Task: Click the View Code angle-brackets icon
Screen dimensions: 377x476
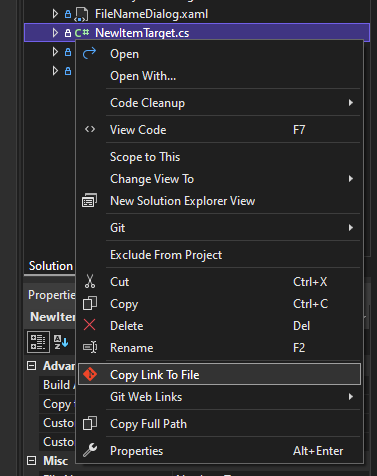Action: [x=90, y=129]
